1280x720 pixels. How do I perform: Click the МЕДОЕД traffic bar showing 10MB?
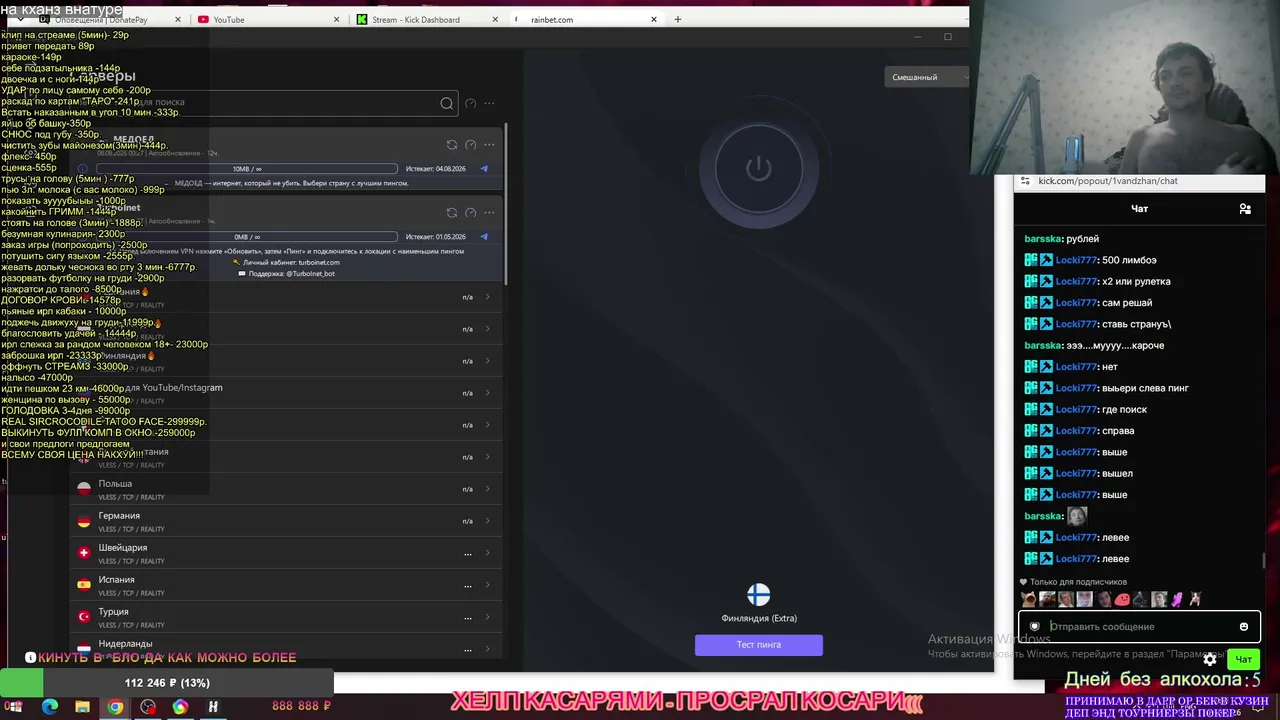(247, 169)
